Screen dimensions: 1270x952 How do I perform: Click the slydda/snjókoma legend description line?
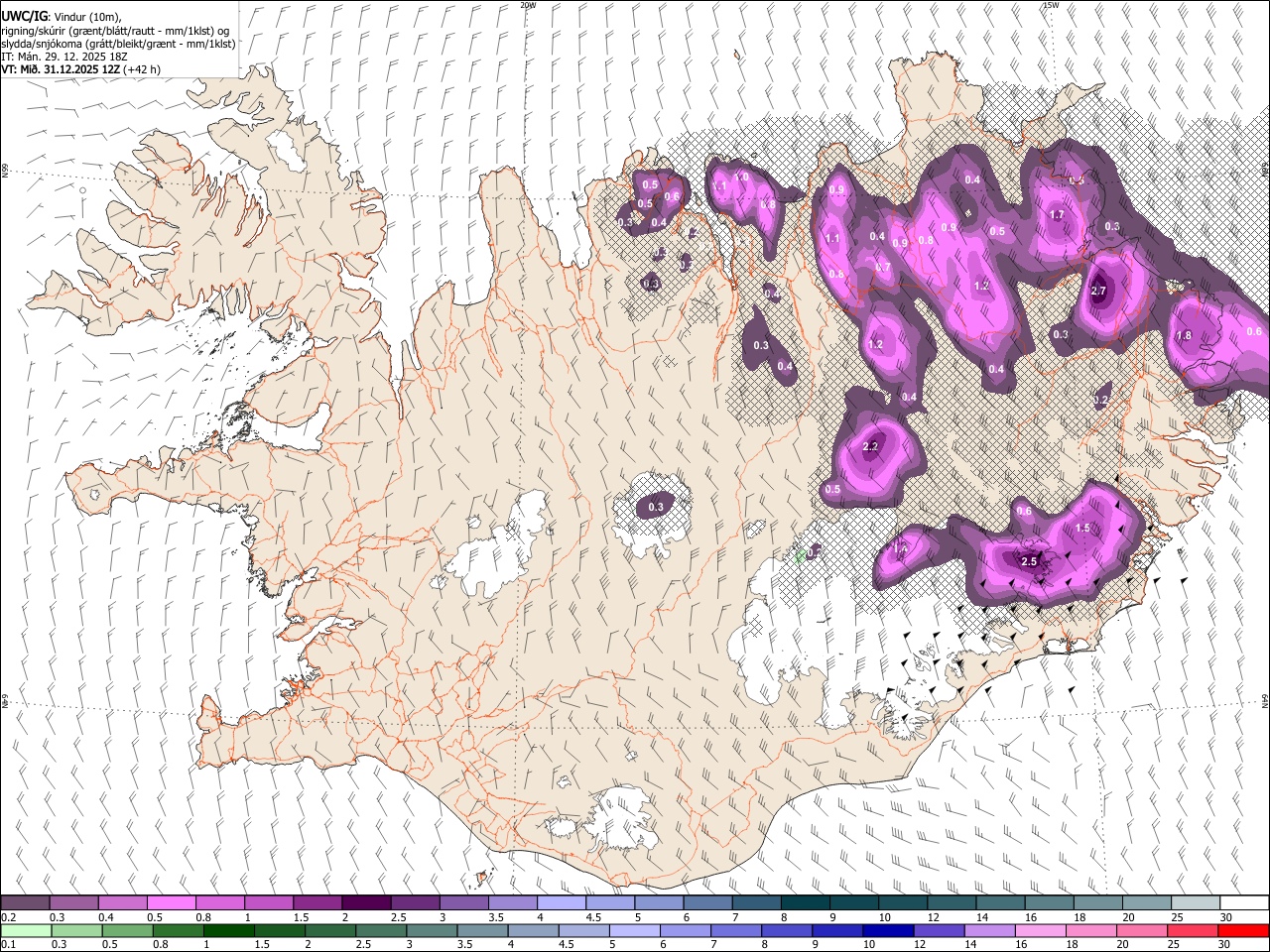[118, 44]
